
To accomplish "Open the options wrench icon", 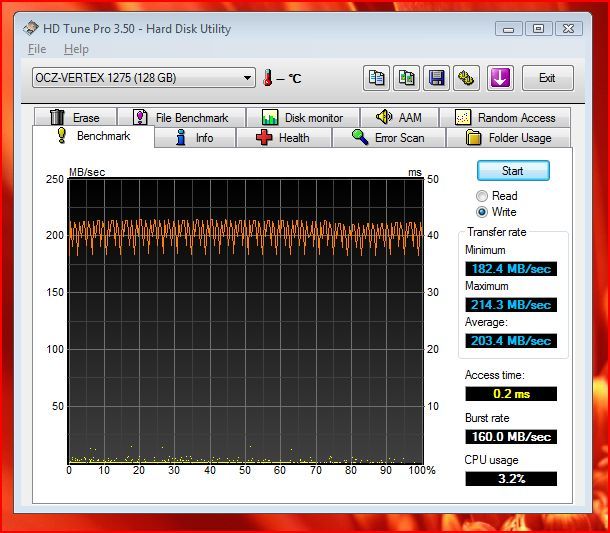I will coord(466,78).
